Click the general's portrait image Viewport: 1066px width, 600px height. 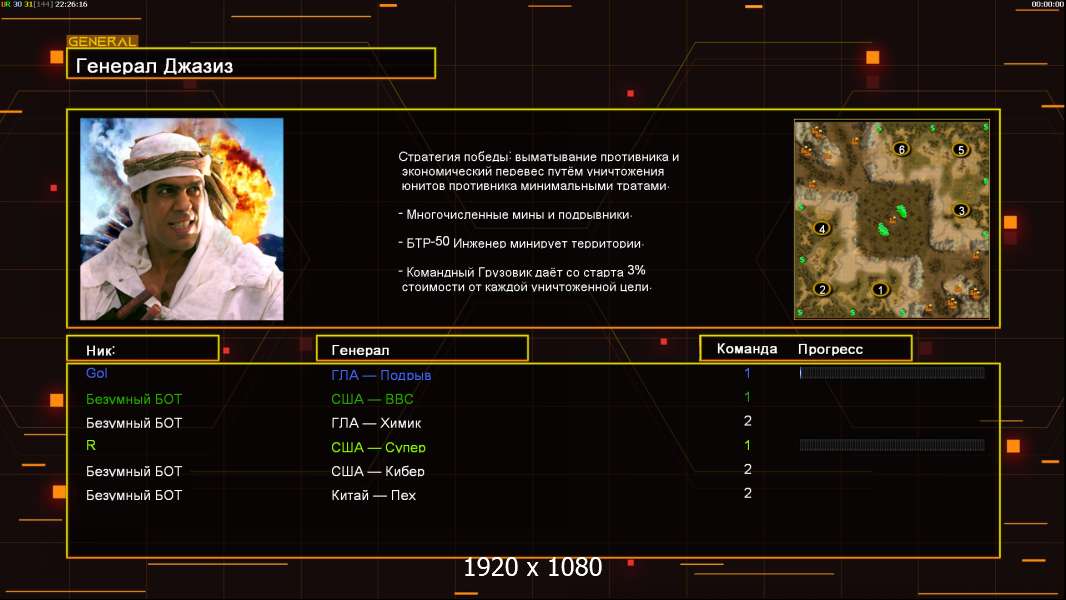[x=182, y=219]
